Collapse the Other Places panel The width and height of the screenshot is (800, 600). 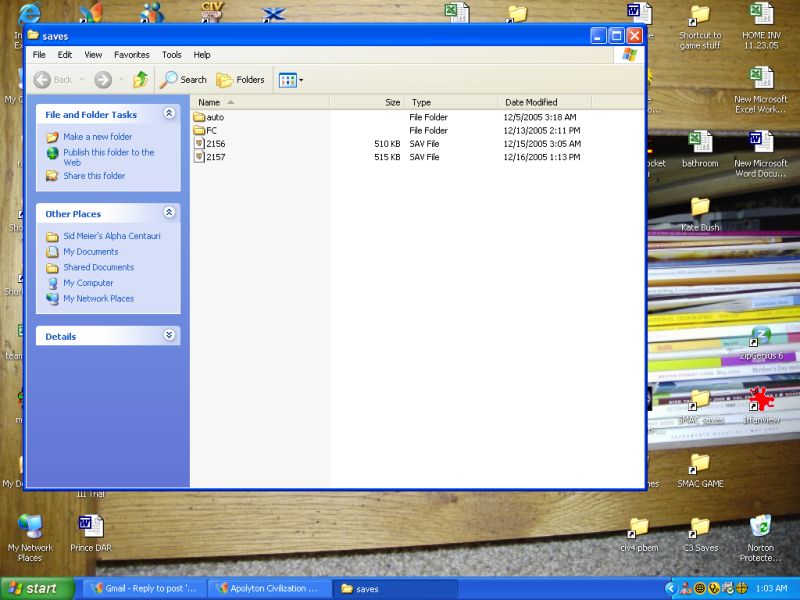click(169, 213)
